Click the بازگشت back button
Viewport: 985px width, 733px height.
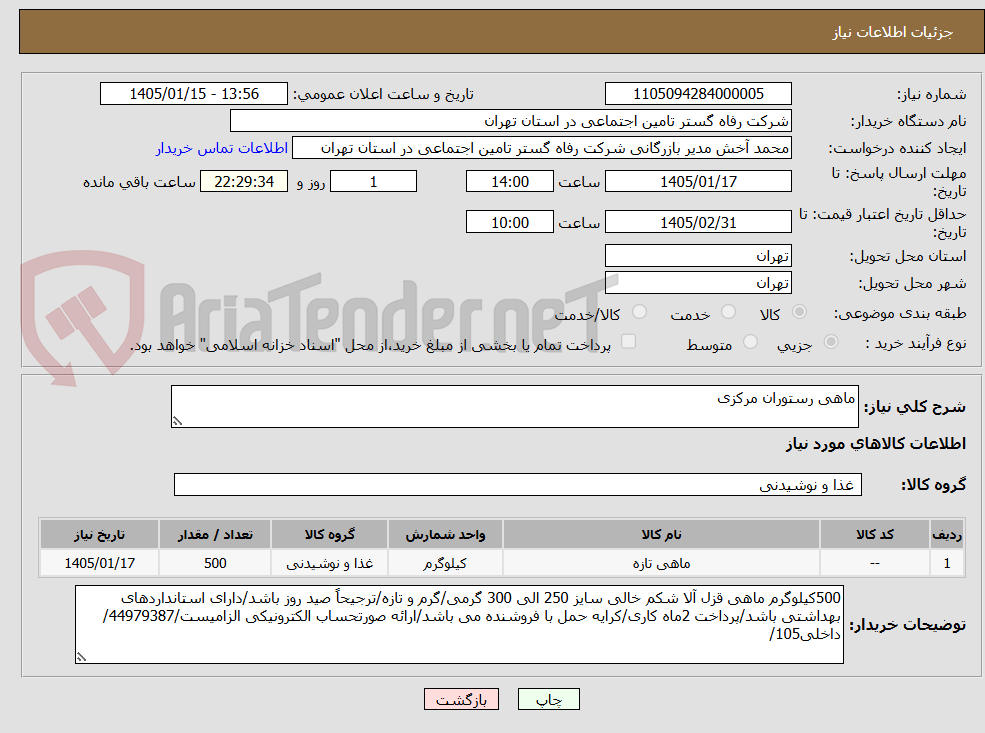click(462, 699)
